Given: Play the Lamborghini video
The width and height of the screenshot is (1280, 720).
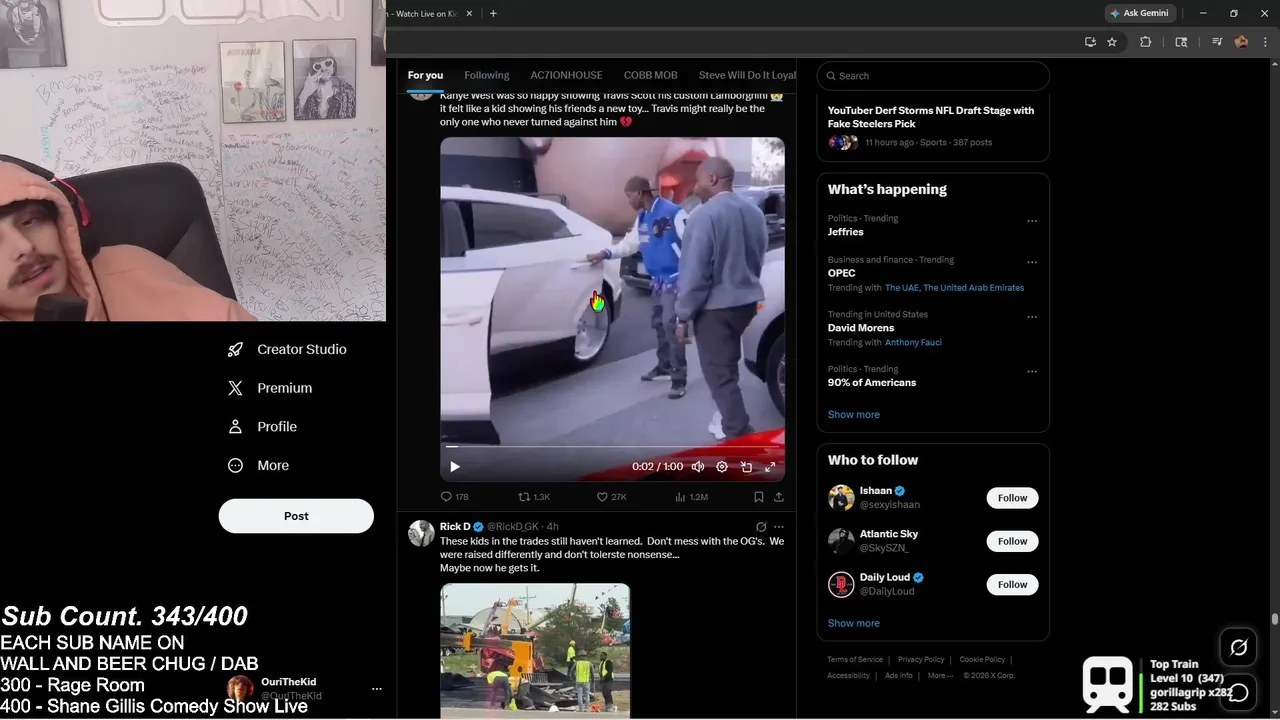Looking at the screenshot, I should [x=455, y=467].
